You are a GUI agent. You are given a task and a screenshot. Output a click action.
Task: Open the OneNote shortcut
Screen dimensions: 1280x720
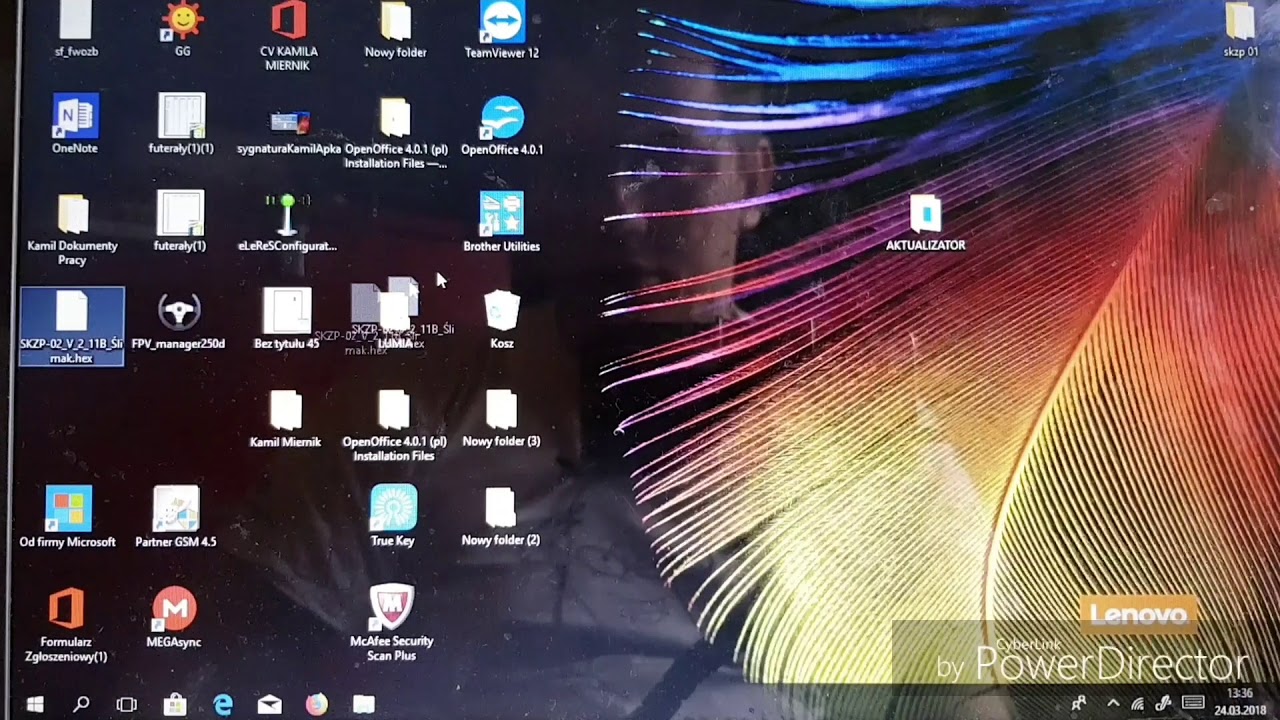pyautogui.click(x=75, y=124)
